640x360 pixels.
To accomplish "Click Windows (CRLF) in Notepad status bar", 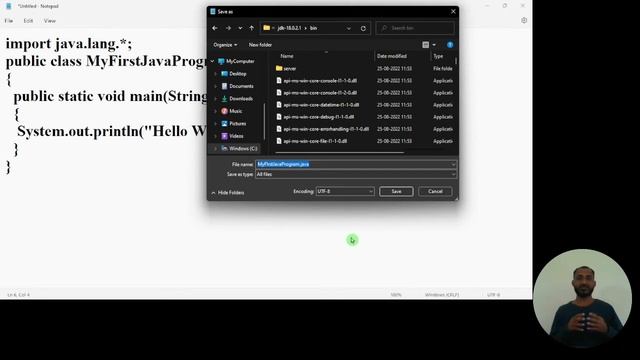I will click(442, 295).
